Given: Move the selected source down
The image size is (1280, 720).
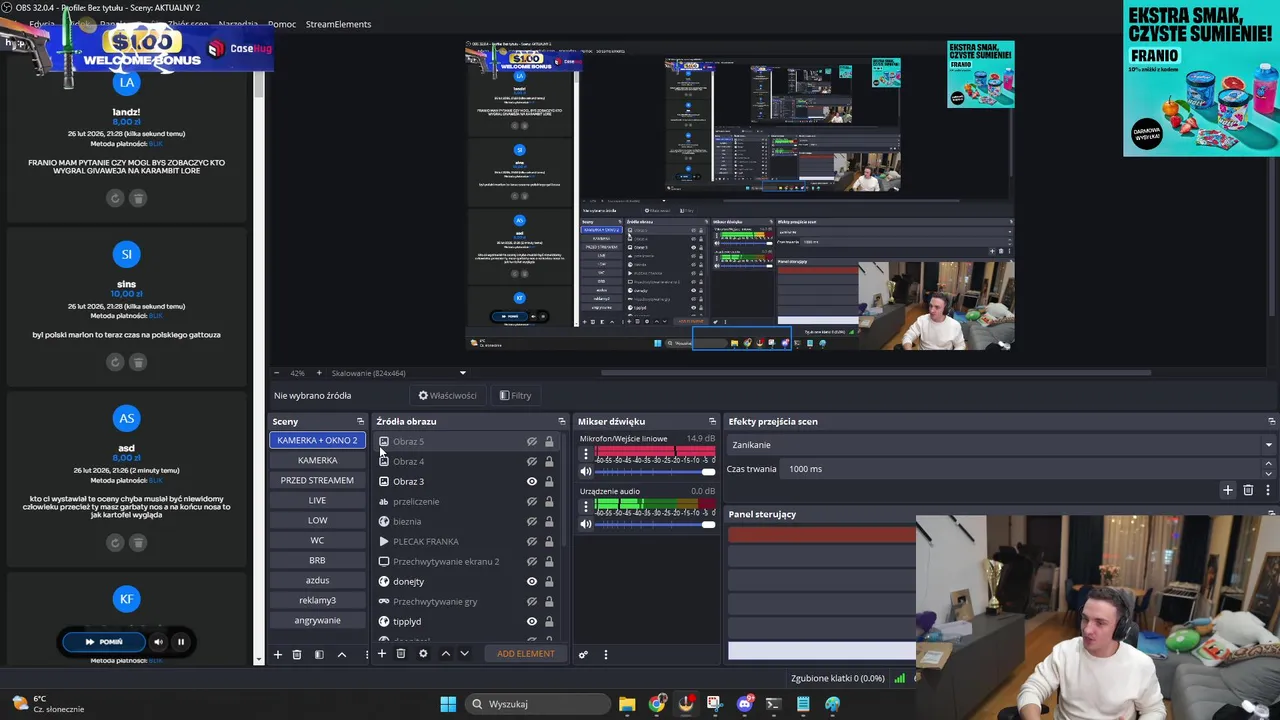Looking at the screenshot, I should (464, 653).
